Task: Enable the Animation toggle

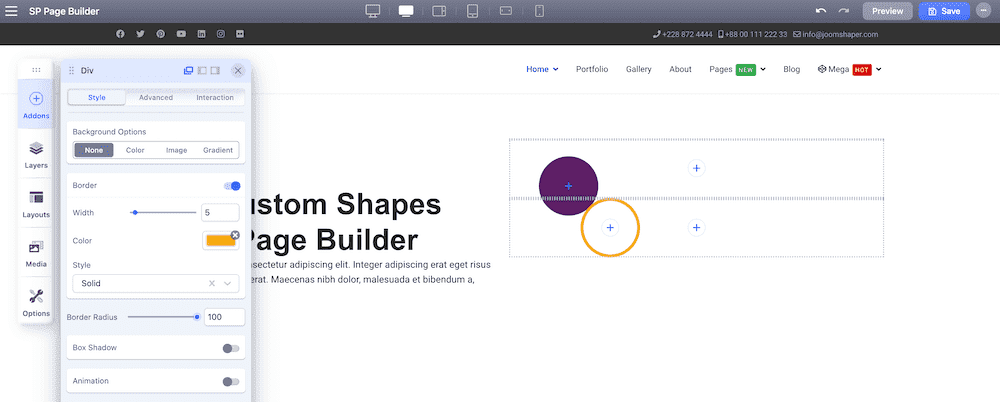Action: pos(231,382)
